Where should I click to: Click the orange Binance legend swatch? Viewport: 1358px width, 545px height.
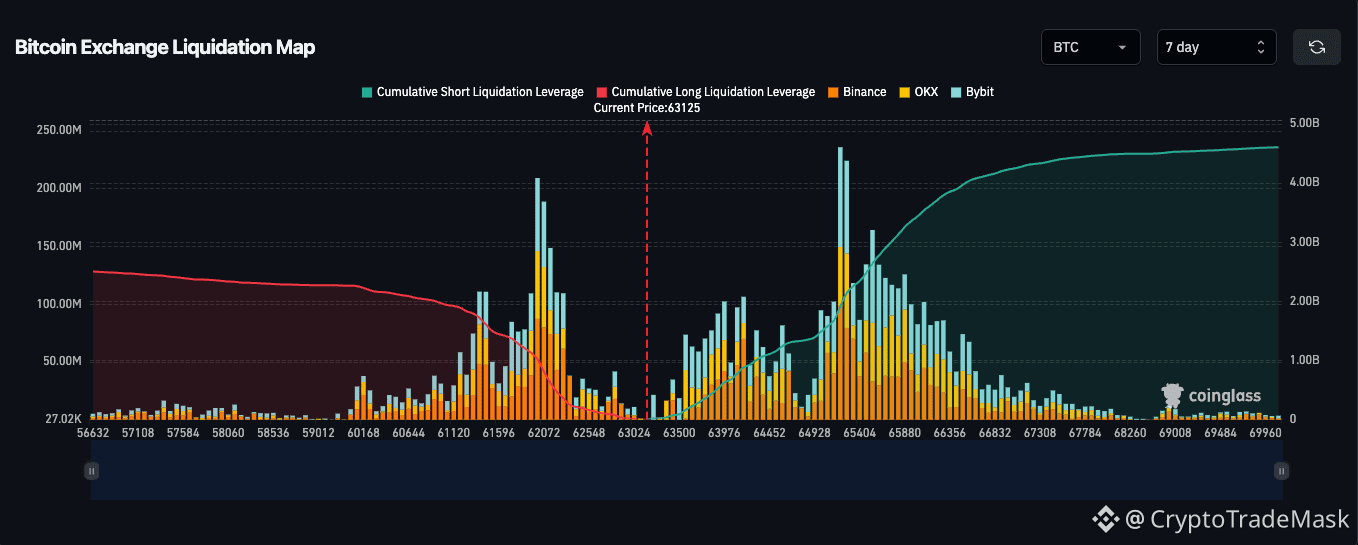click(x=833, y=92)
